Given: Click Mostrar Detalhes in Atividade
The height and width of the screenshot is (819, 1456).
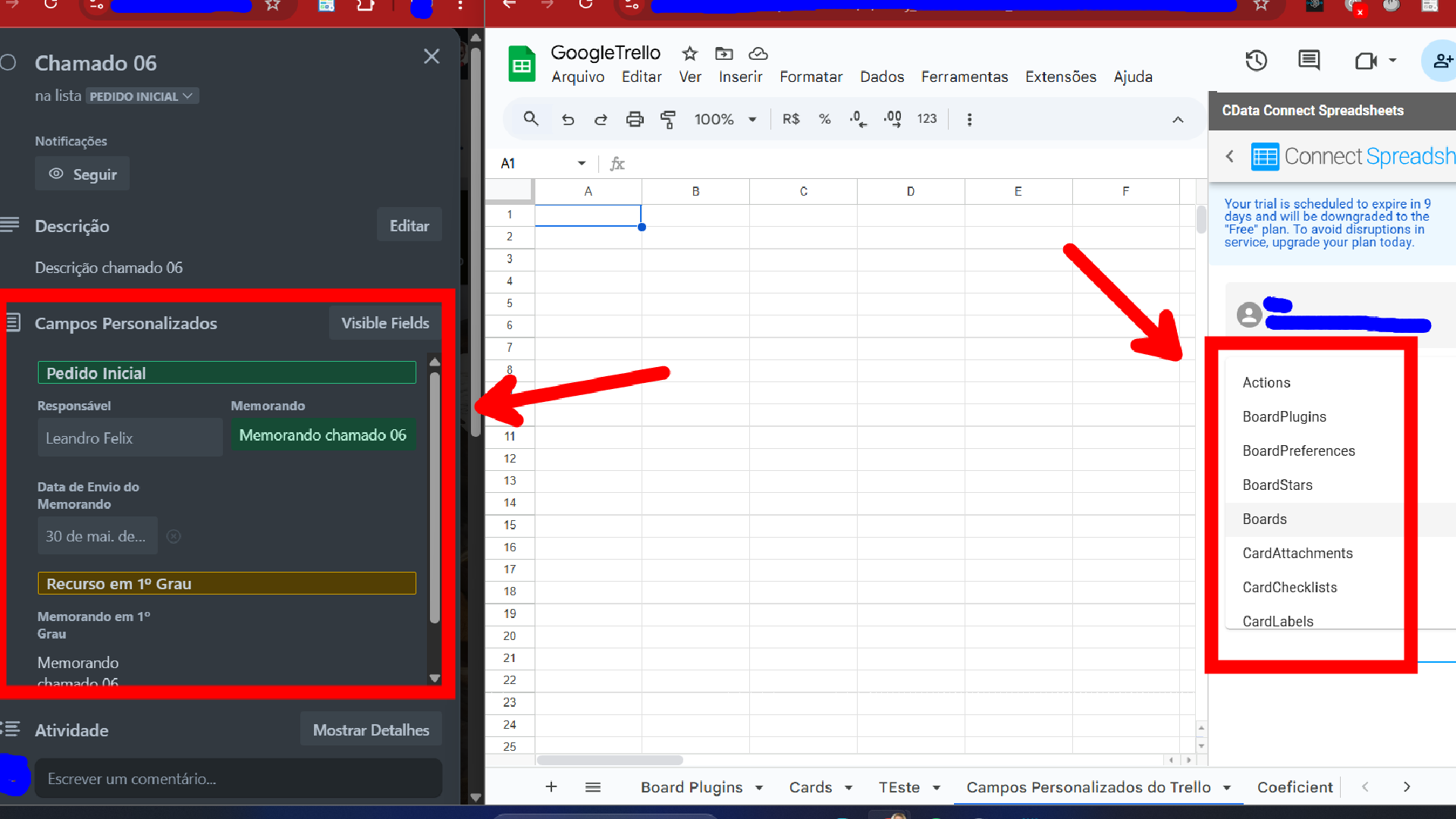Looking at the screenshot, I should point(371,730).
